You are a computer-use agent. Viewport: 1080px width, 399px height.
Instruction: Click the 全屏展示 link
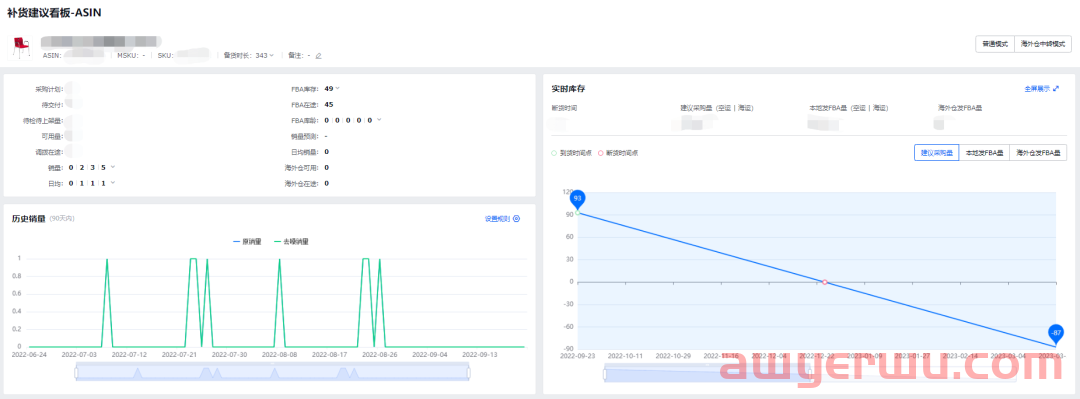pyautogui.click(x=1037, y=89)
